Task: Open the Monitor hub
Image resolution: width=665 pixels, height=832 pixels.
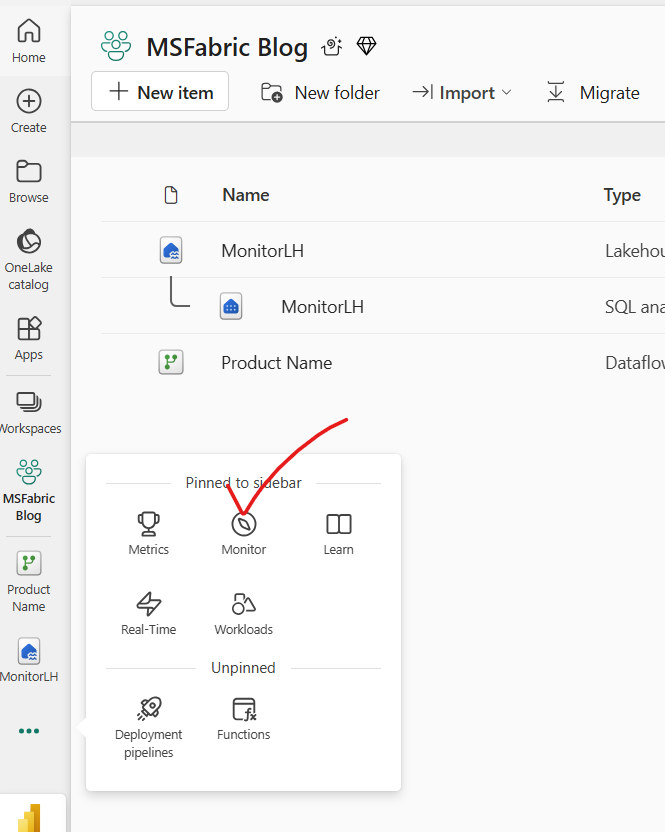Action: (x=244, y=533)
